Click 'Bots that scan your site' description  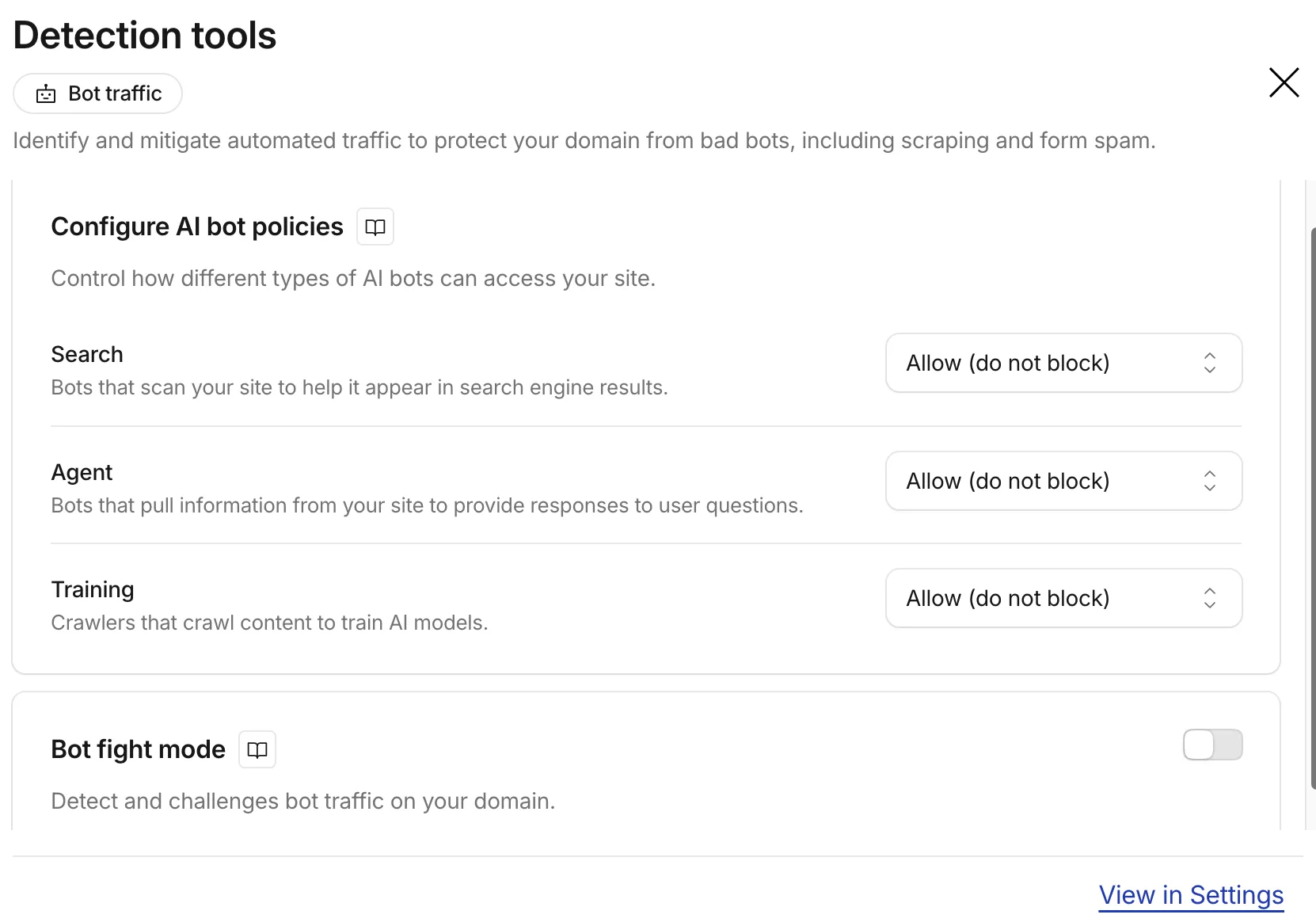359,387
